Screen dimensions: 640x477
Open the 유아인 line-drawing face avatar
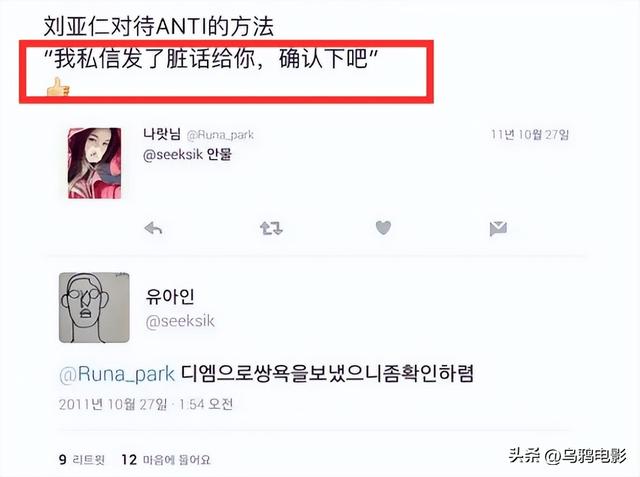(x=94, y=308)
